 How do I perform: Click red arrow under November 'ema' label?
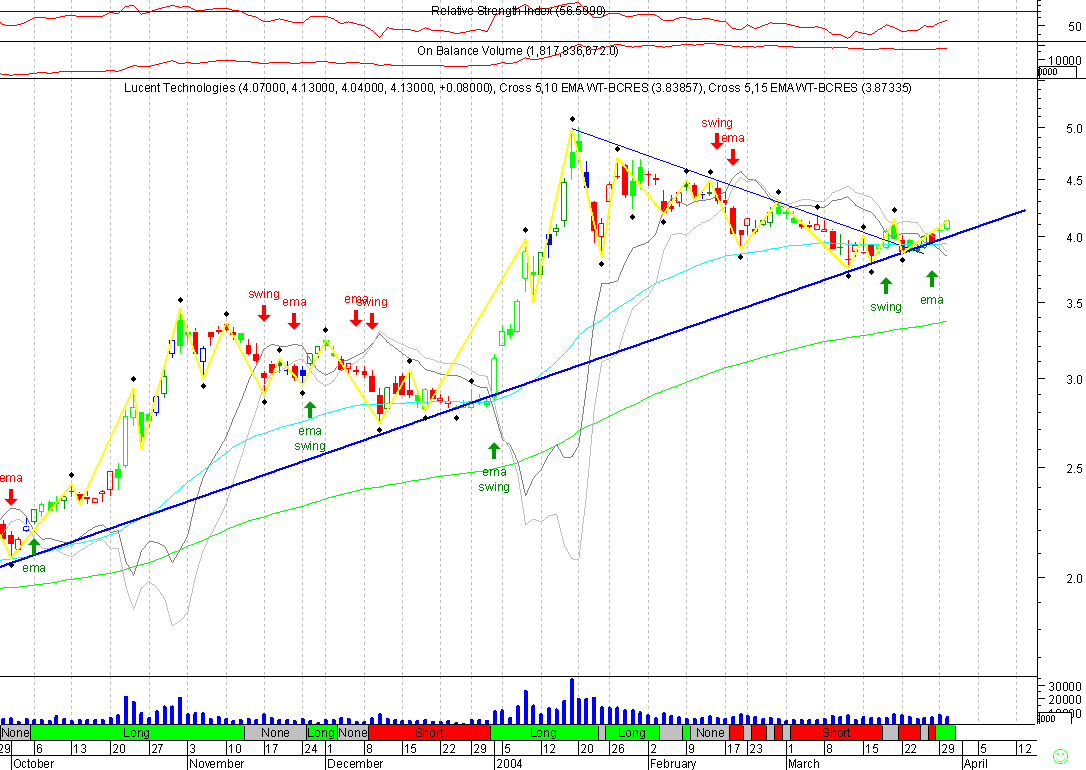(x=294, y=320)
